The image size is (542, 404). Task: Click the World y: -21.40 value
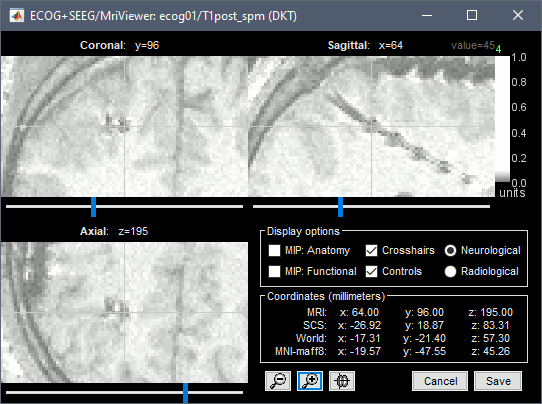tap(424, 338)
